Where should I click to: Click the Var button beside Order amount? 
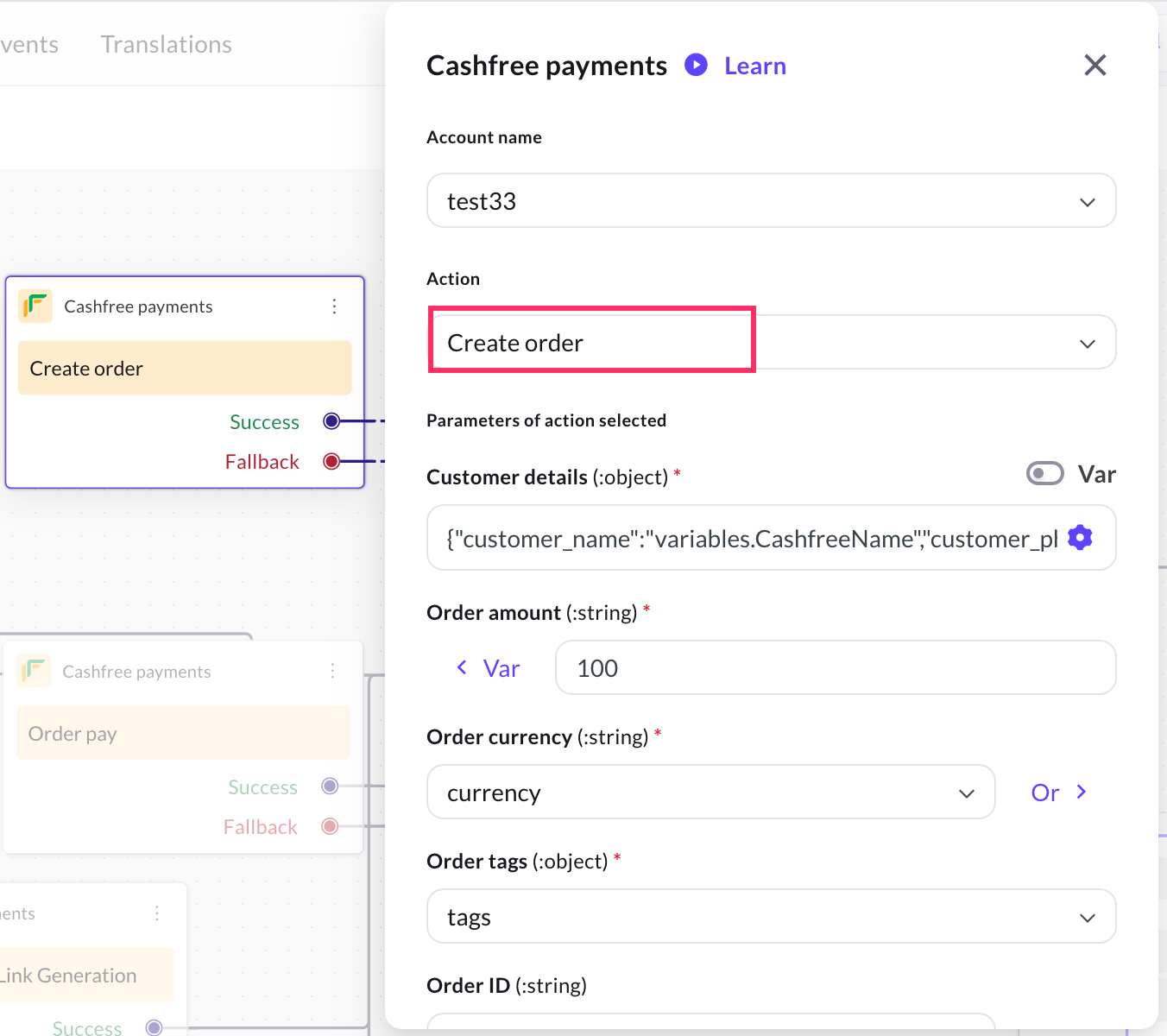[489, 668]
